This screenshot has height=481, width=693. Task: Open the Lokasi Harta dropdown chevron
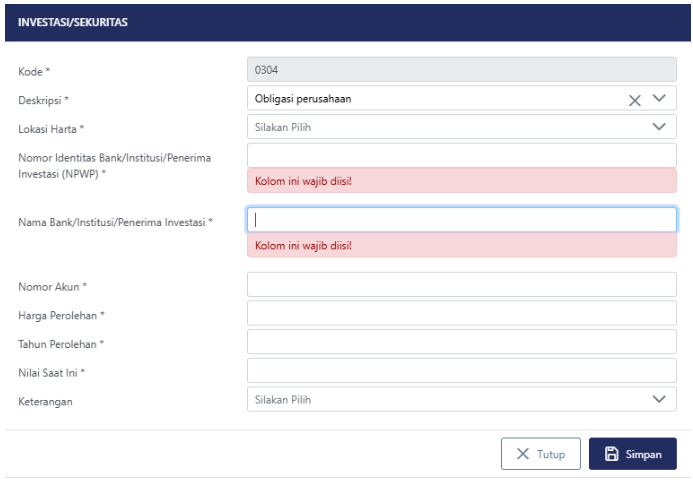pyautogui.click(x=658, y=127)
